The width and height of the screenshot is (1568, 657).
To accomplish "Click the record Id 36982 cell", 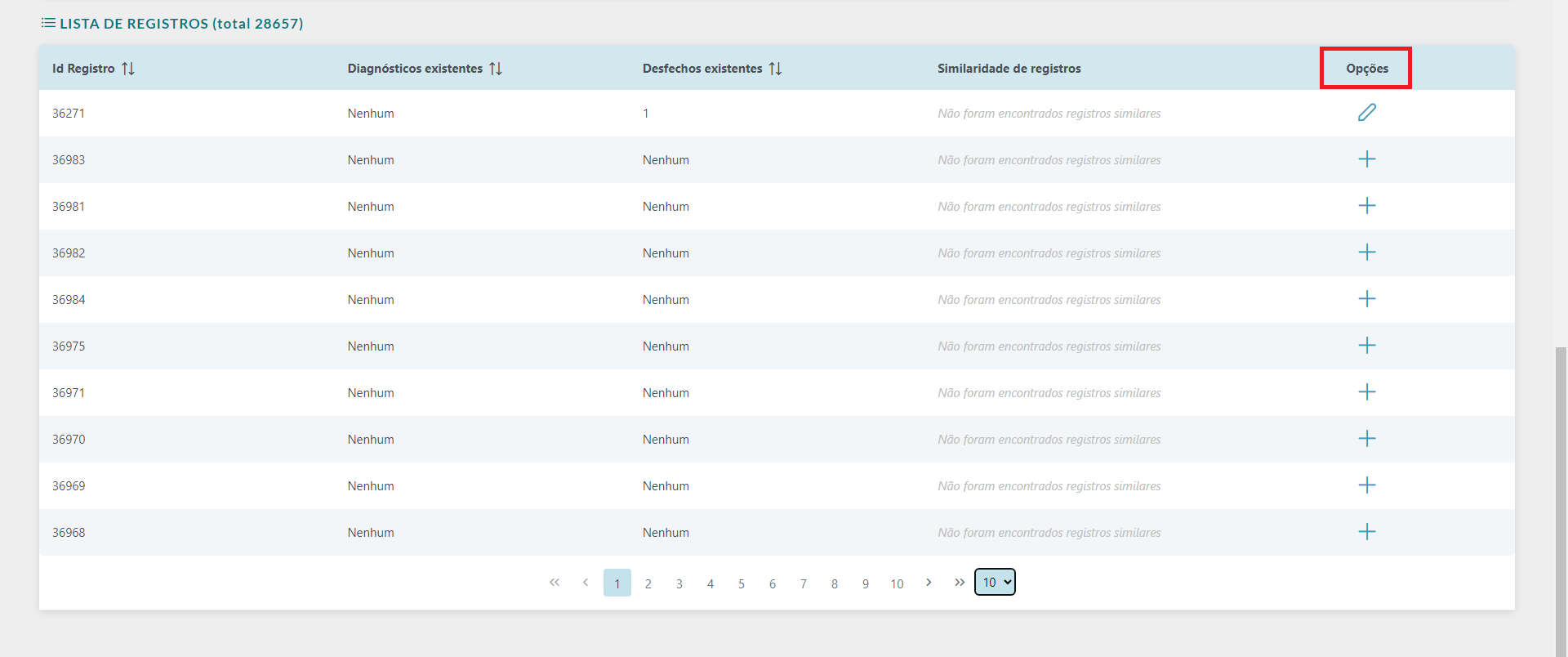I will click(x=69, y=253).
